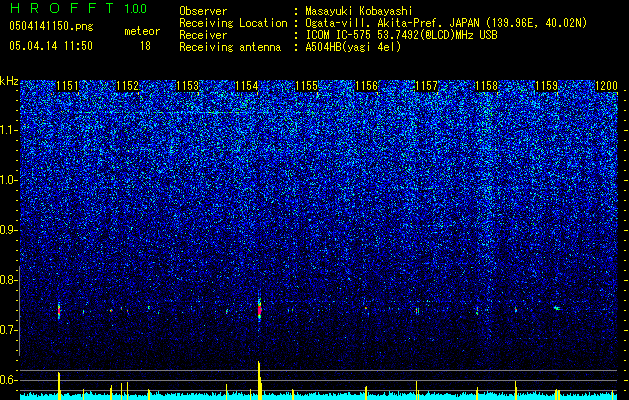Viewport: 629px width, 400px height.
Task: Click the 1156 time marker
Action: (367, 85)
